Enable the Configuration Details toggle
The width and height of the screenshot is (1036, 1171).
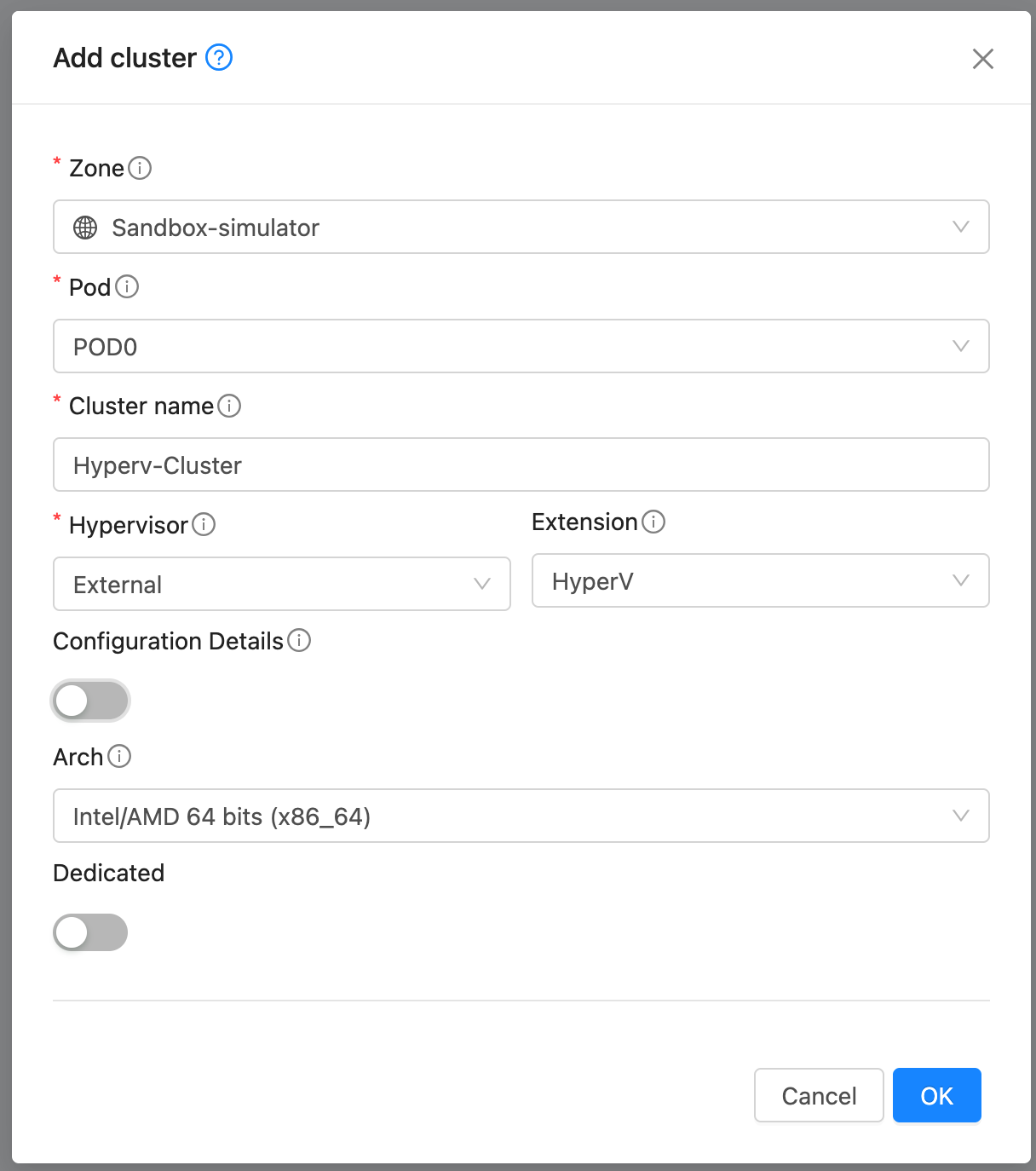coord(90,701)
